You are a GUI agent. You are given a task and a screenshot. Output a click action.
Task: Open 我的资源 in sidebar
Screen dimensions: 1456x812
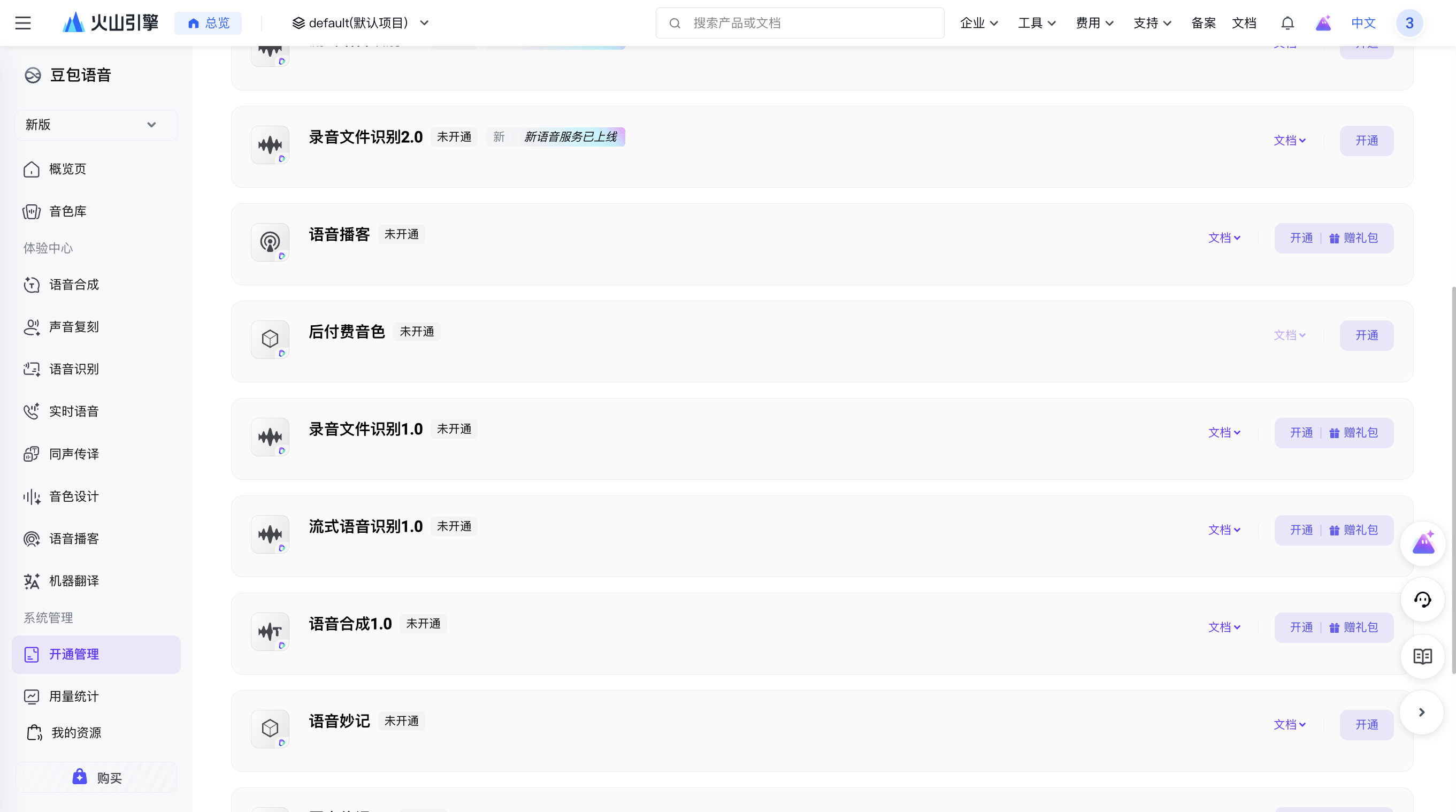(x=96, y=733)
